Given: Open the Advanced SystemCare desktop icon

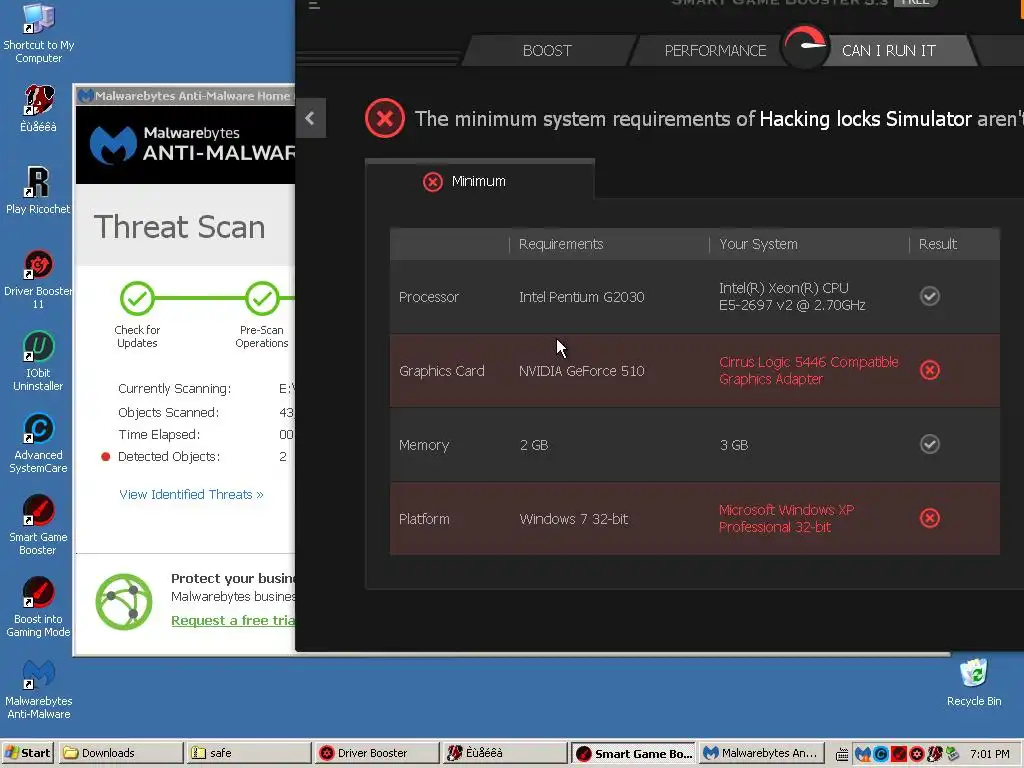Looking at the screenshot, I should [x=38, y=443].
